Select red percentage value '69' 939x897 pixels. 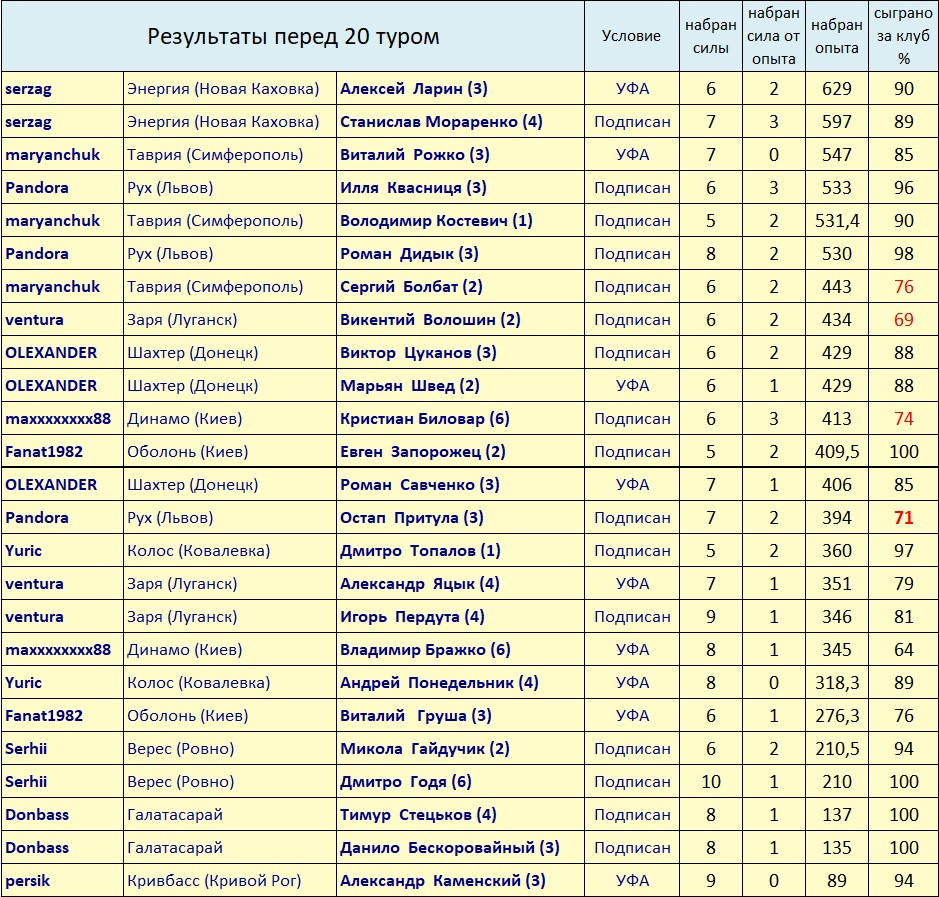click(903, 320)
